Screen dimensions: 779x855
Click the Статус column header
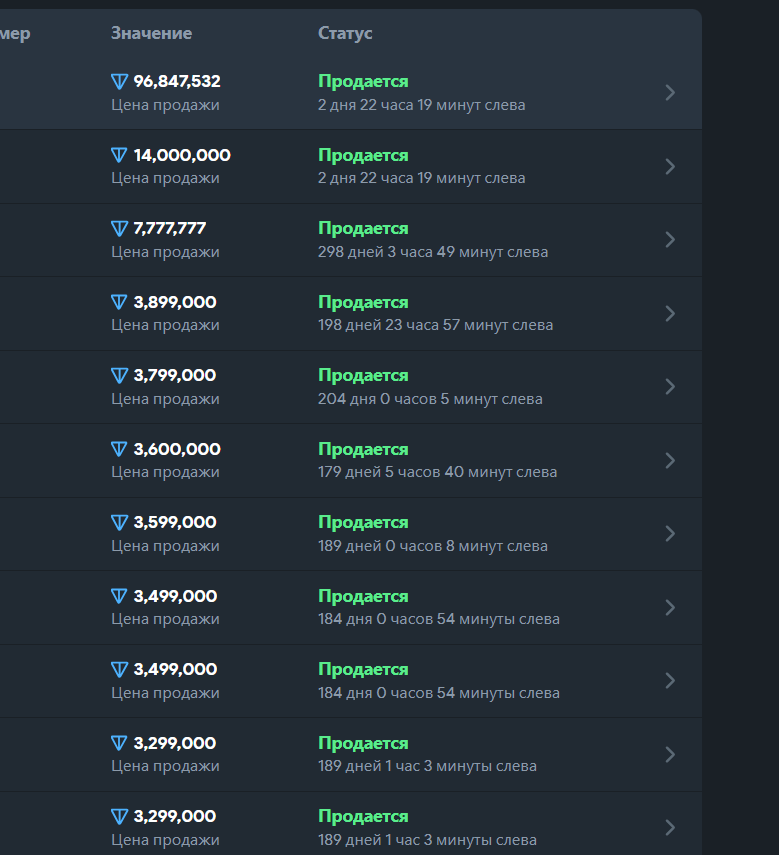[345, 33]
